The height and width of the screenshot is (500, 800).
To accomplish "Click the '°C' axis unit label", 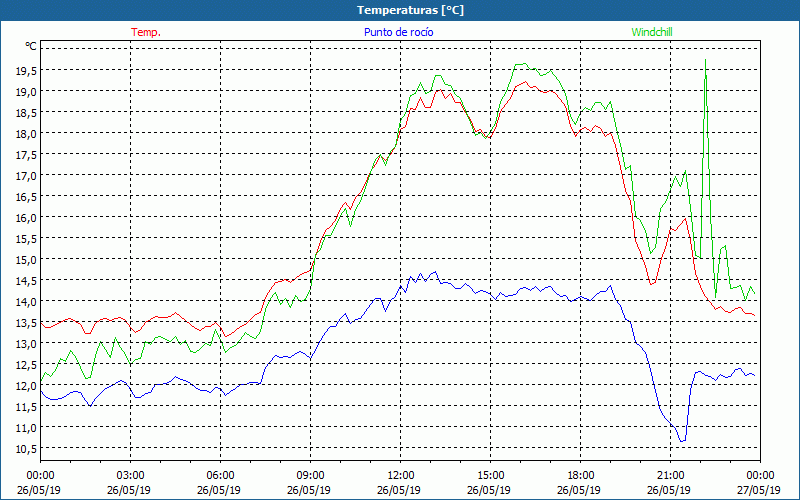I will tap(31, 46).
